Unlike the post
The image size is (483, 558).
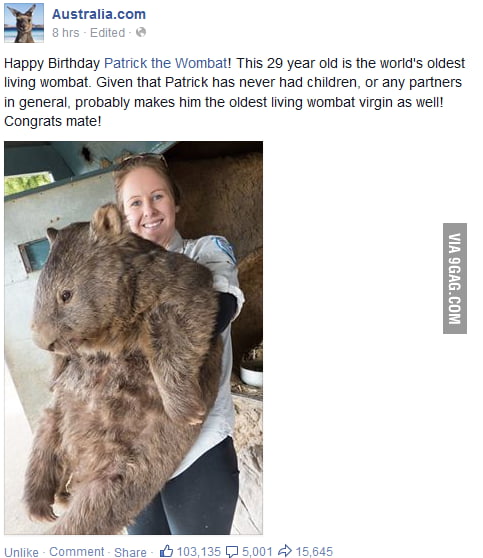coord(21,552)
